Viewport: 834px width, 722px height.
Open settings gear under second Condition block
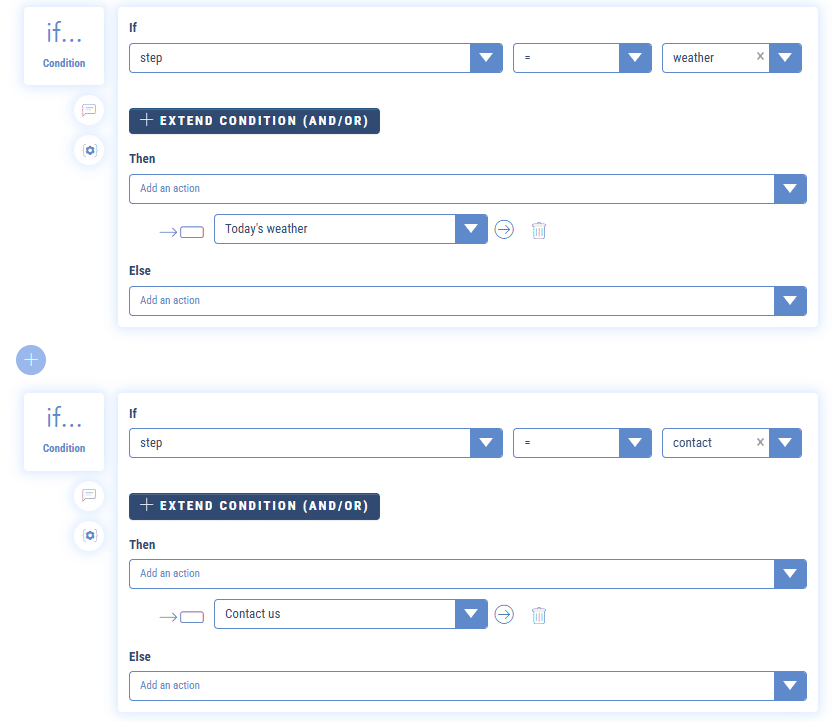point(89,535)
